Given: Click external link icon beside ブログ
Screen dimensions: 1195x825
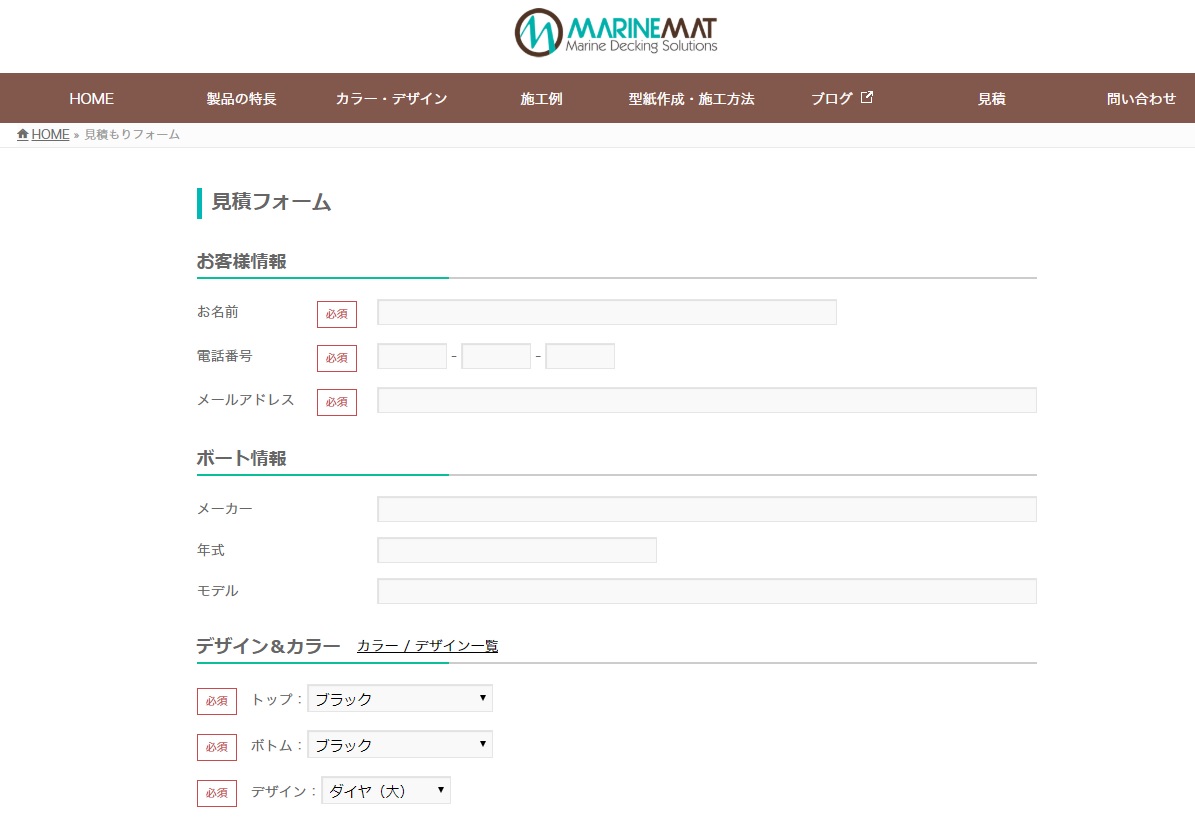Looking at the screenshot, I should tap(867, 98).
